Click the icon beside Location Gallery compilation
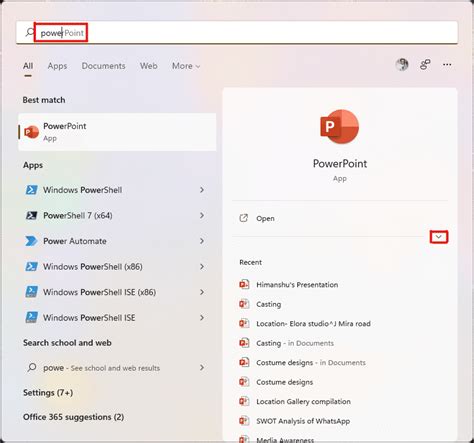The image size is (474, 443). point(244,401)
